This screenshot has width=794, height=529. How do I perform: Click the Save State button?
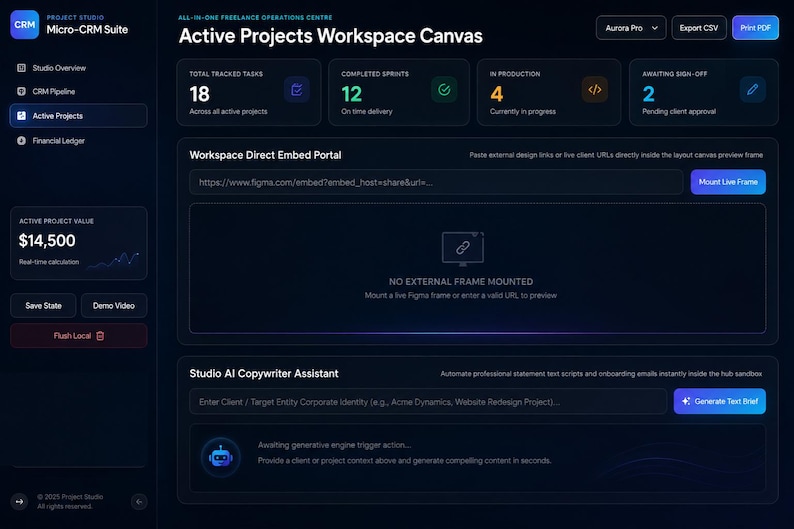[43, 306]
